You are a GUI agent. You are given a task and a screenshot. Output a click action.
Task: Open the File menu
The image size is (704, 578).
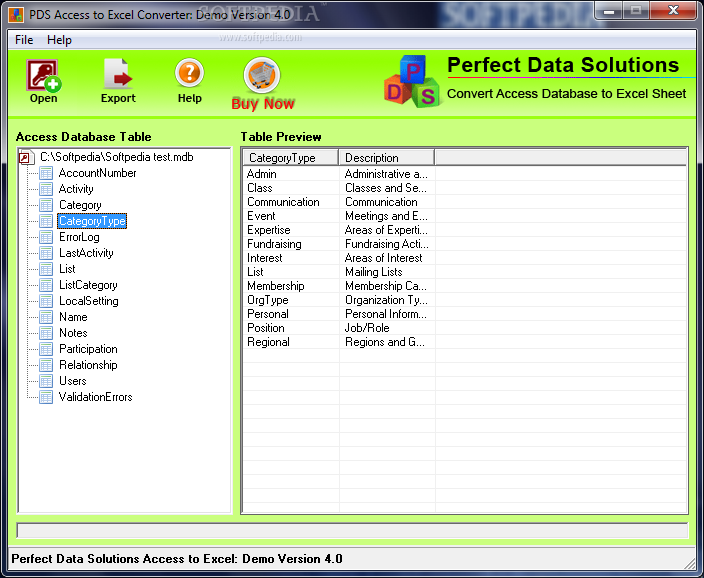(24, 40)
